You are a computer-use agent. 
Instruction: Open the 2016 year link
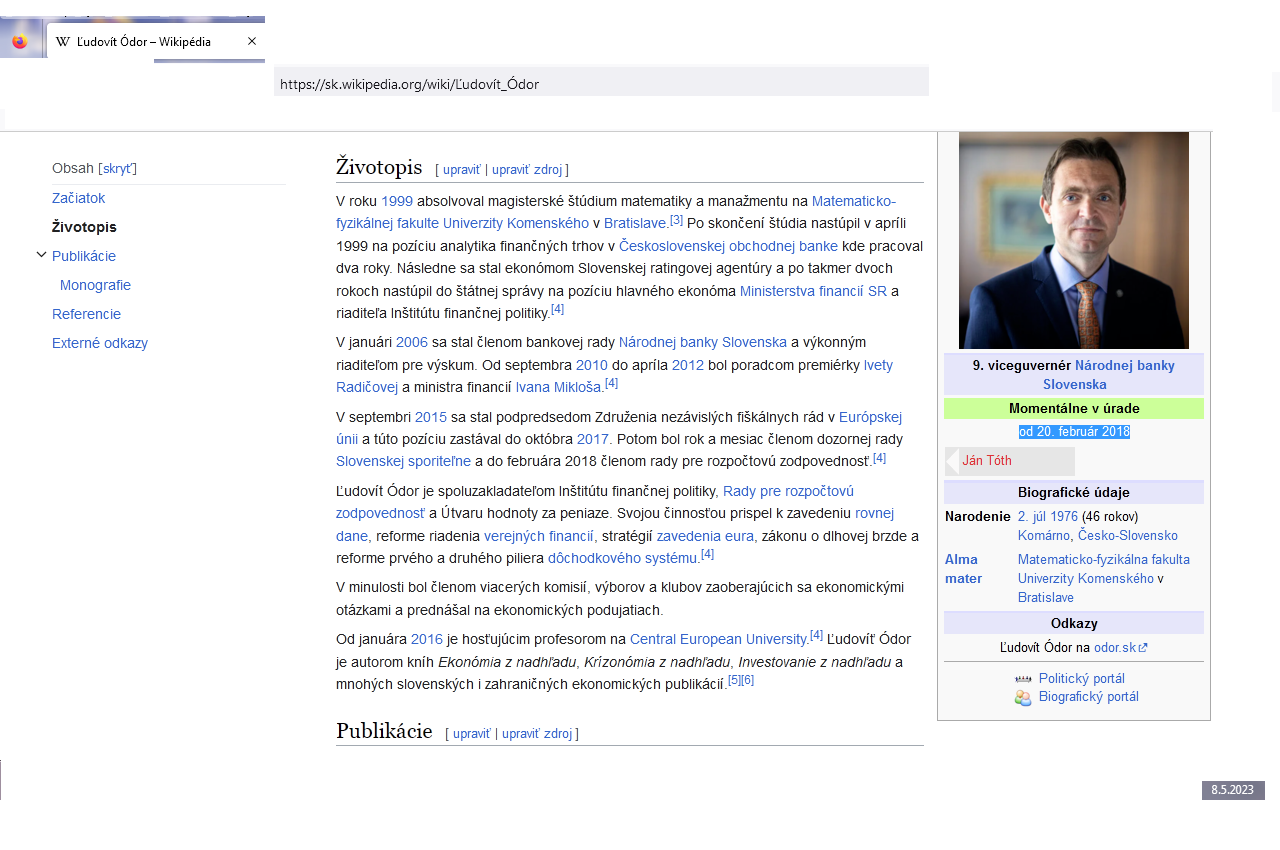click(427, 640)
